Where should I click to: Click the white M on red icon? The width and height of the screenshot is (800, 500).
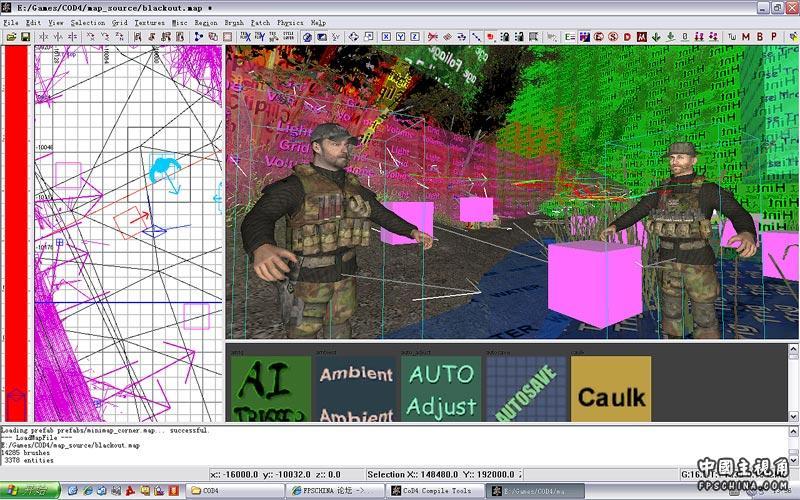pos(641,37)
